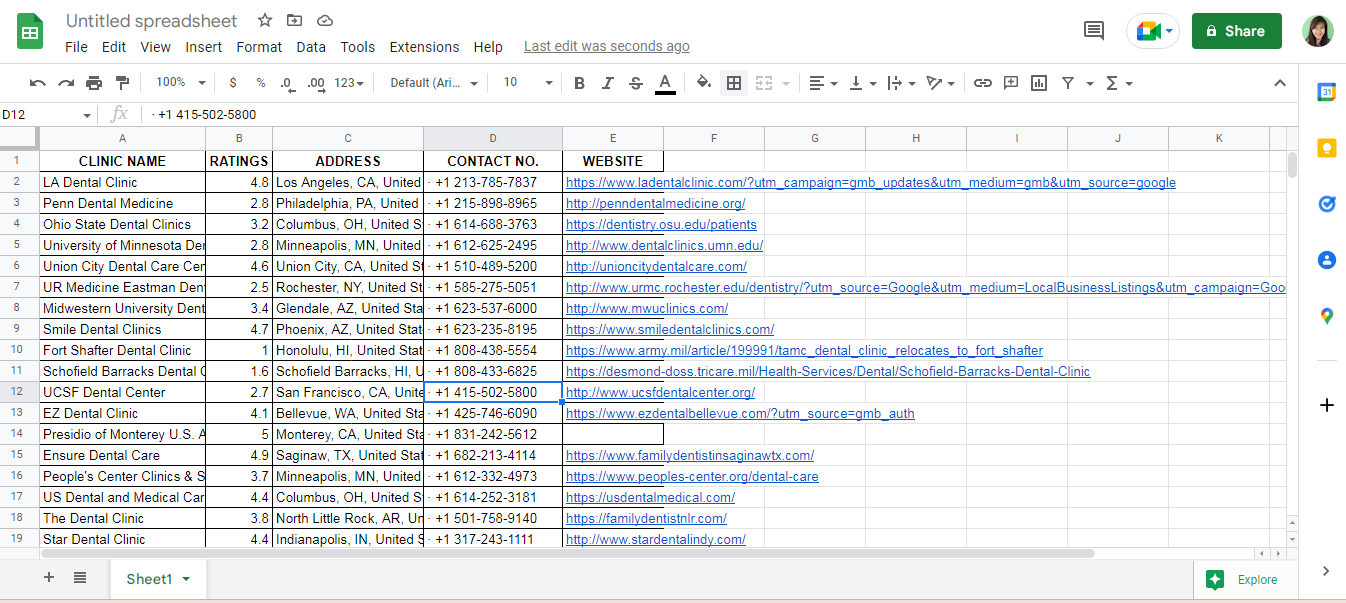This screenshot has height=603, width=1346.
Task: Open the View menu
Action: (156, 47)
